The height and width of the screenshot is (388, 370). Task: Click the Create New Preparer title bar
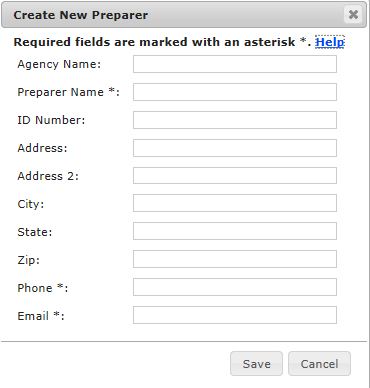click(x=184, y=15)
